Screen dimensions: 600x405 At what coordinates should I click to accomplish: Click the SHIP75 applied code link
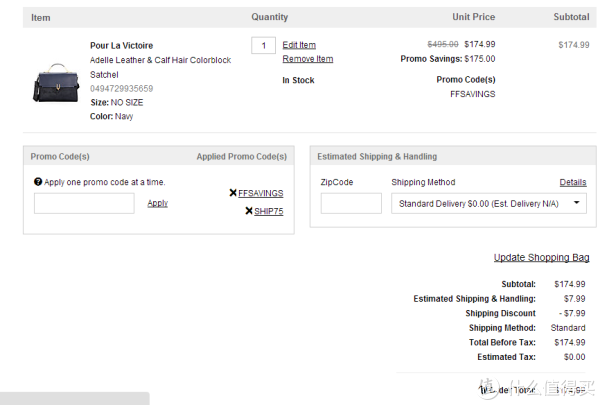click(269, 211)
